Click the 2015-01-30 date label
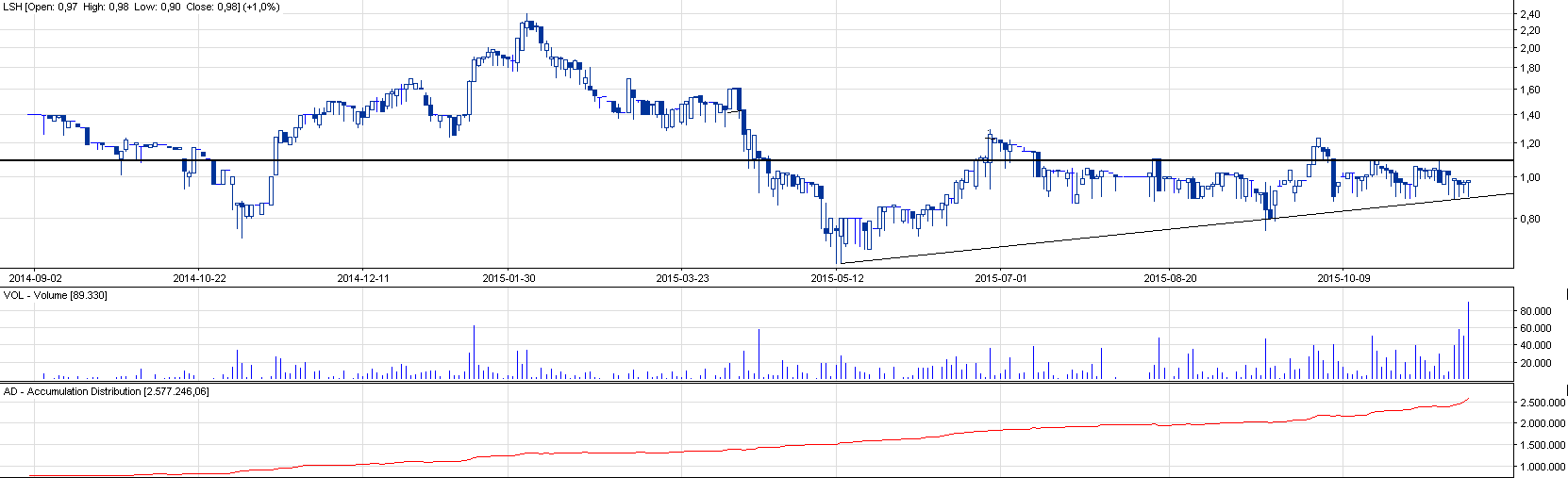The image size is (1568, 478). (x=509, y=278)
